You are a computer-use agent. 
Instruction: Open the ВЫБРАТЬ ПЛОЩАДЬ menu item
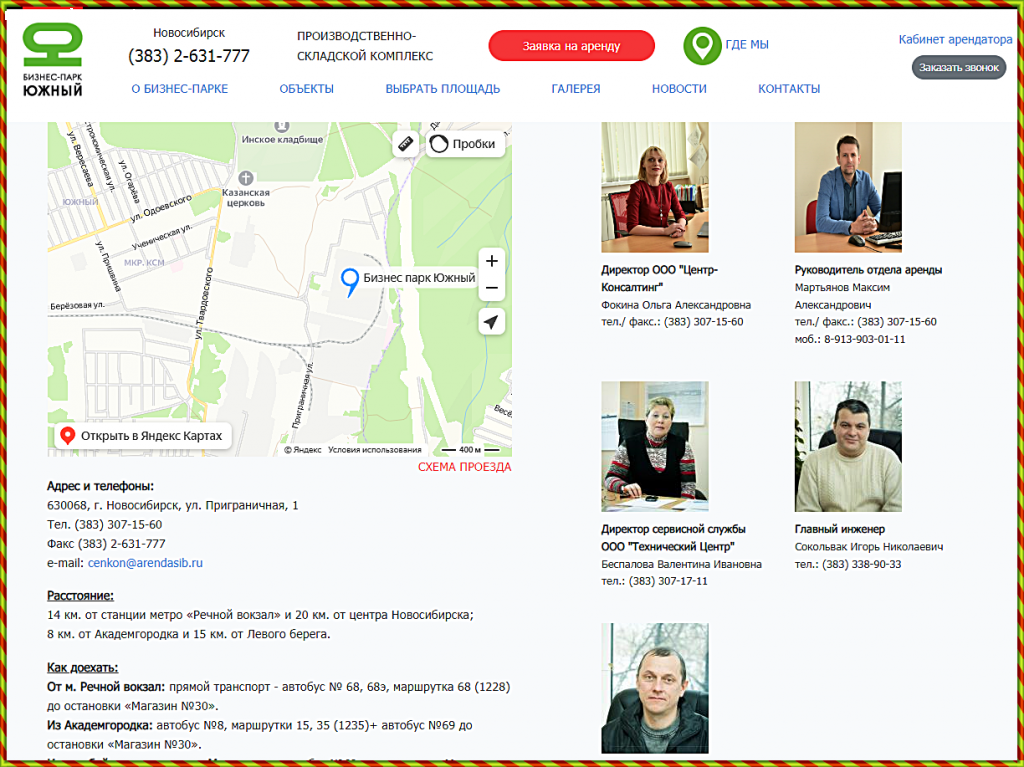(442, 89)
